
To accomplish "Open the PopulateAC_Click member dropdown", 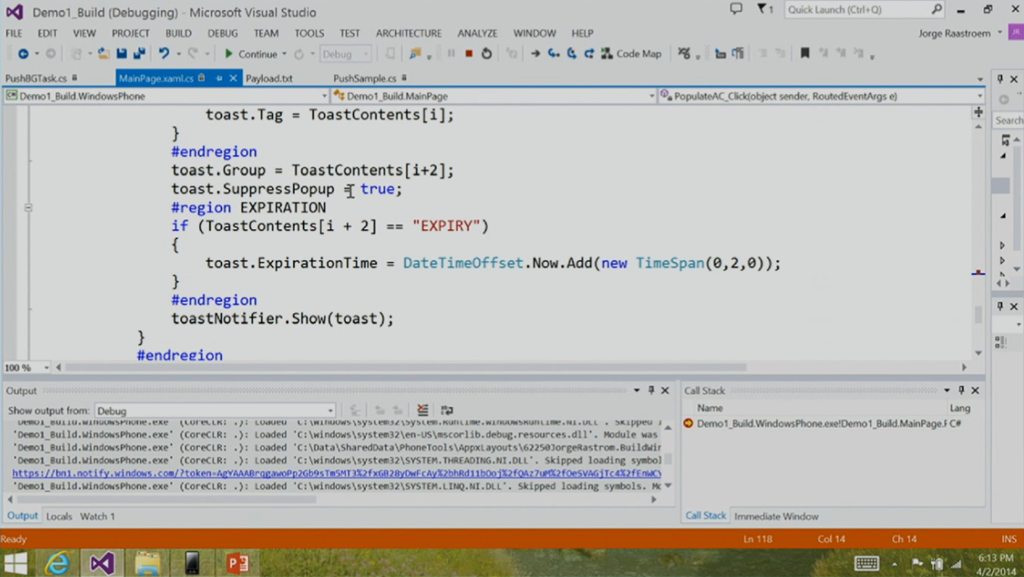I will [980, 96].
